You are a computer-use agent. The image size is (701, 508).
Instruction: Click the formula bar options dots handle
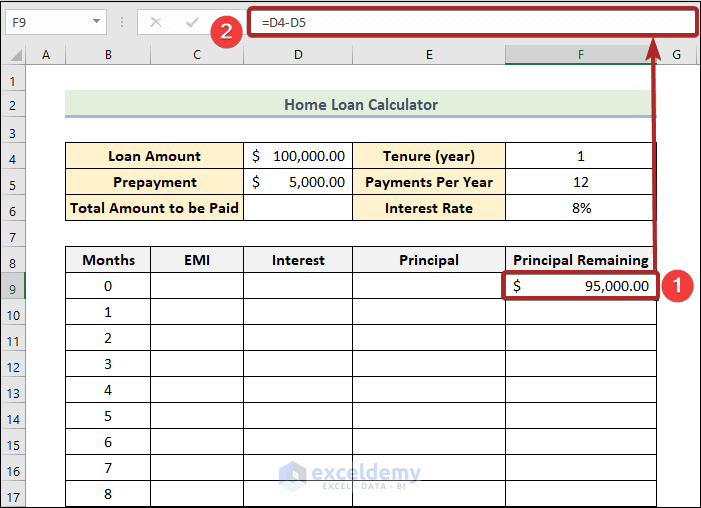122,22
